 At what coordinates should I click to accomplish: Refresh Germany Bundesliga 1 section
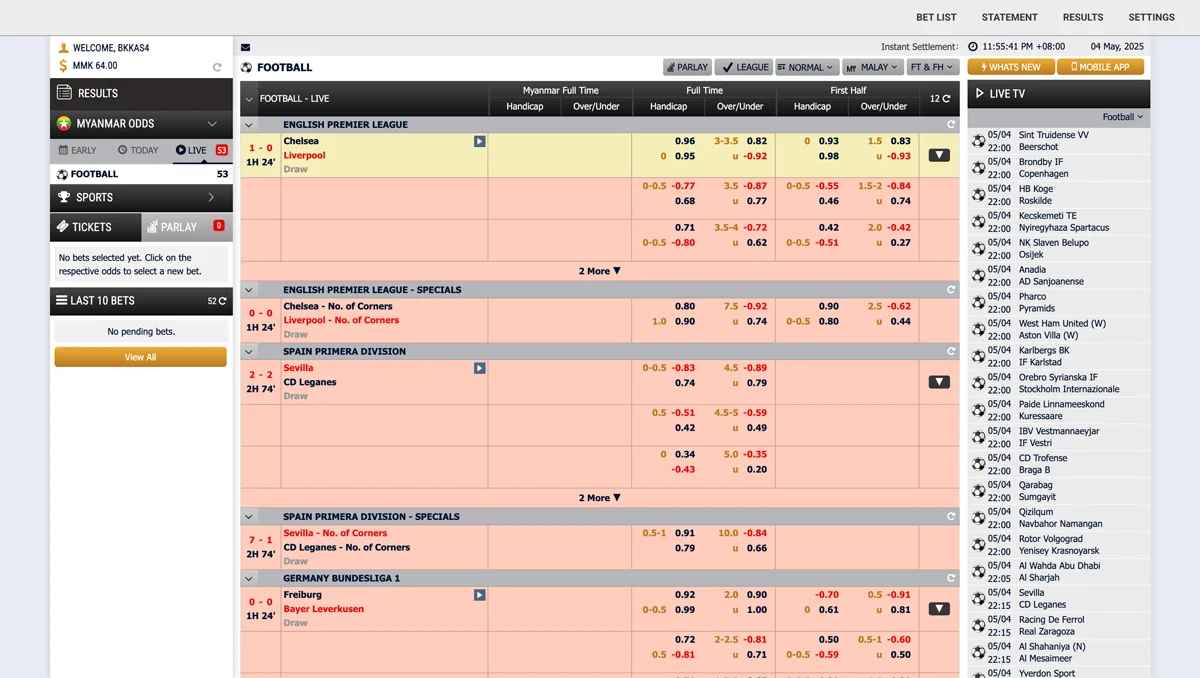click(951, 579)
